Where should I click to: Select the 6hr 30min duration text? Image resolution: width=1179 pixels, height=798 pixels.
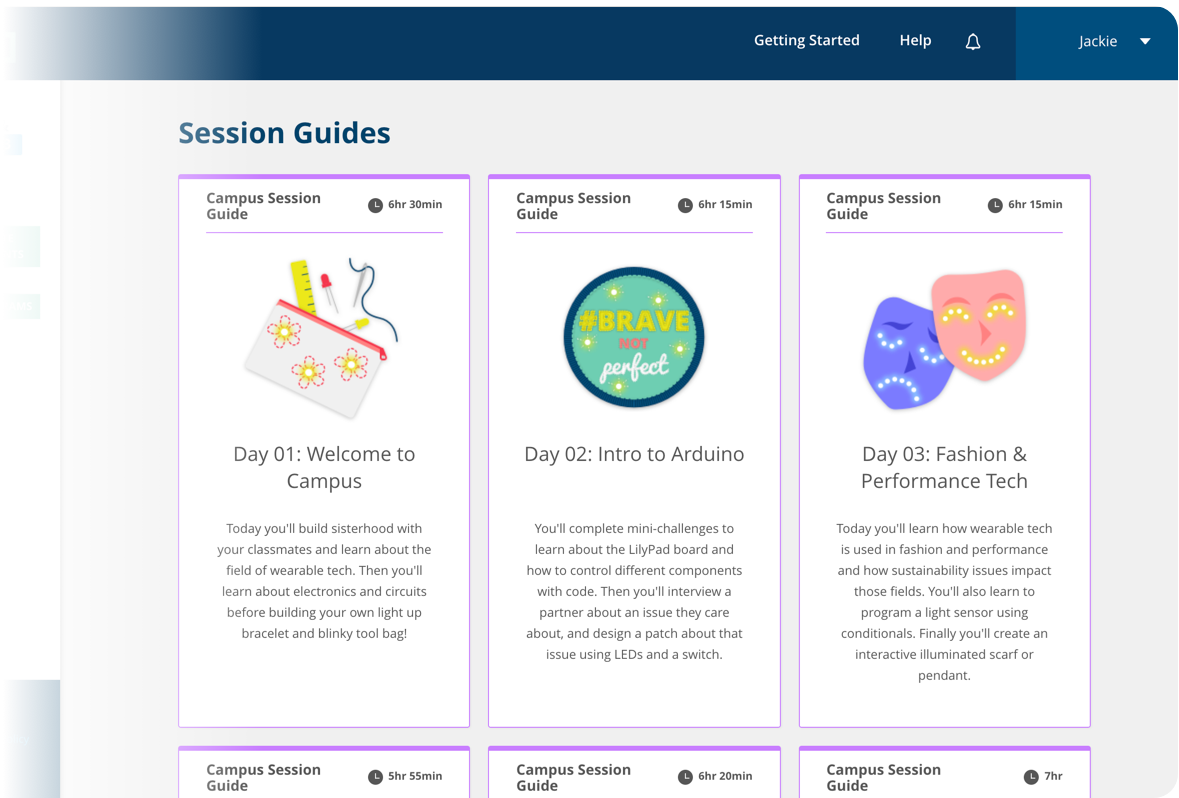click(415, 205)
